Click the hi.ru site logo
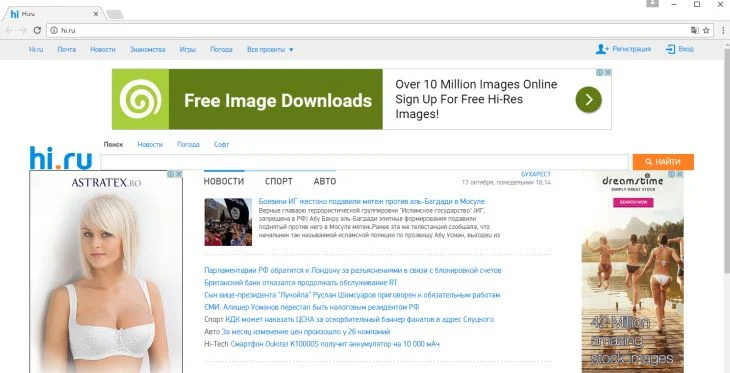The width and height of the screenshot is (730, 373). (61, 158)
